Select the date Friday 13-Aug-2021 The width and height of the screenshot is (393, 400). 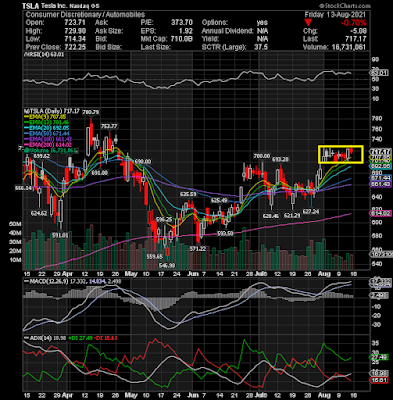coord(335,15)
